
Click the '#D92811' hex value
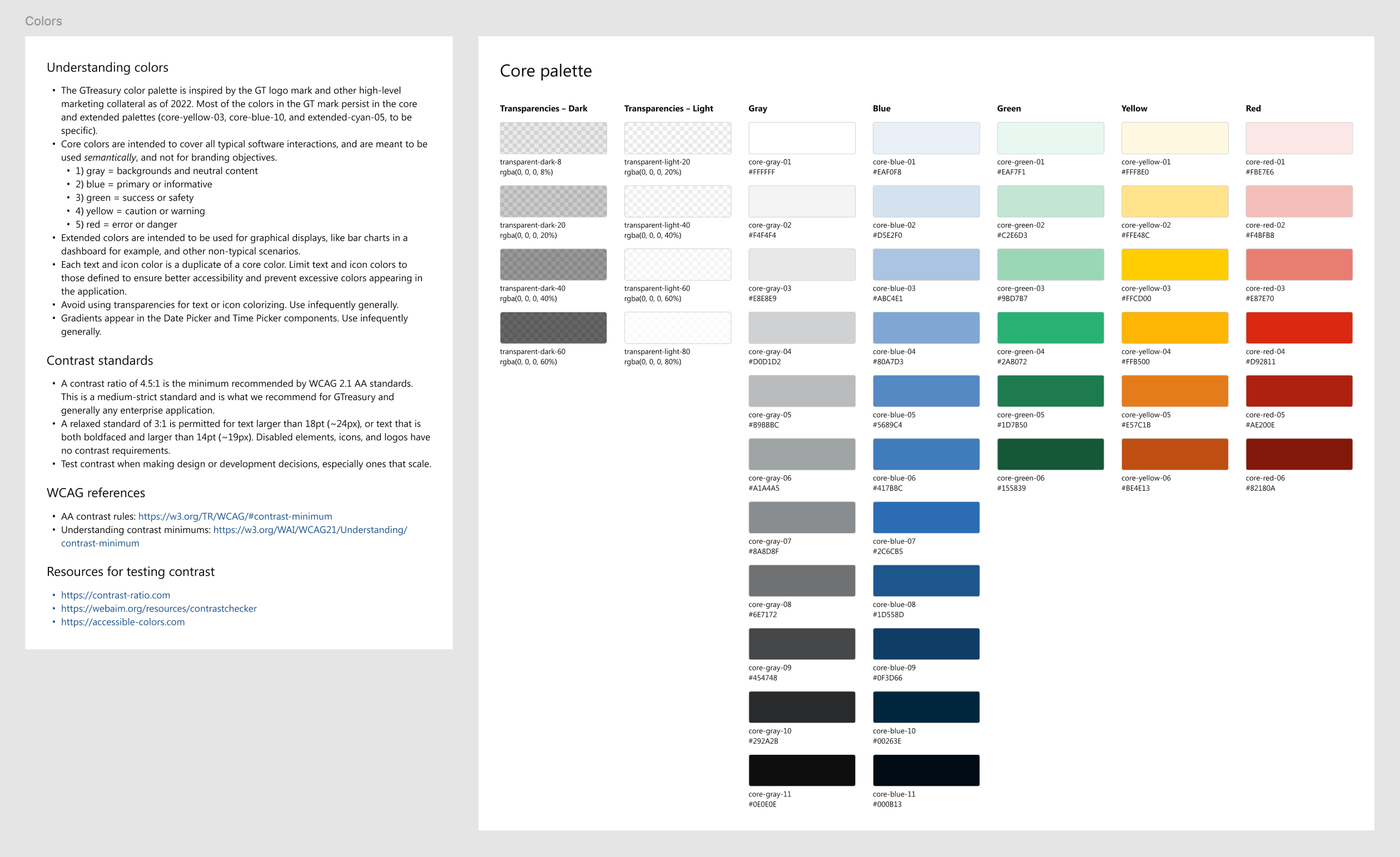pos(1261,361)
